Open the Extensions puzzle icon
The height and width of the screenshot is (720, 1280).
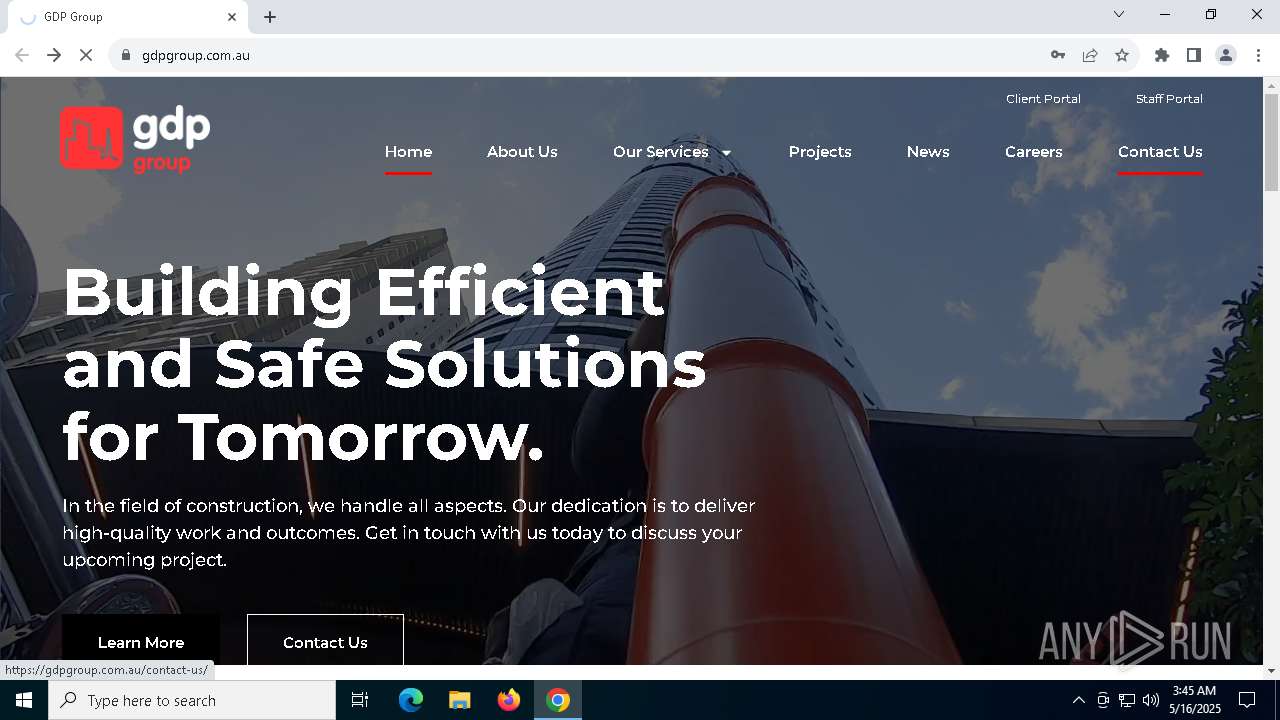[1162, 55]
